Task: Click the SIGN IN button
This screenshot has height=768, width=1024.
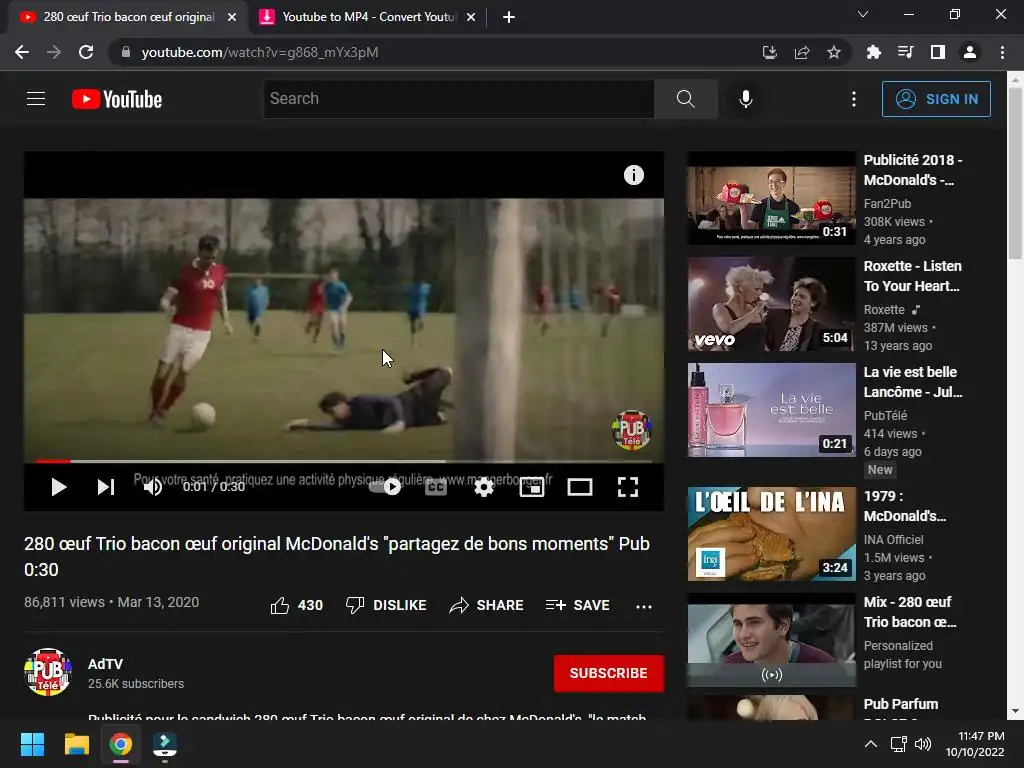Action: (x=936, y=99)
